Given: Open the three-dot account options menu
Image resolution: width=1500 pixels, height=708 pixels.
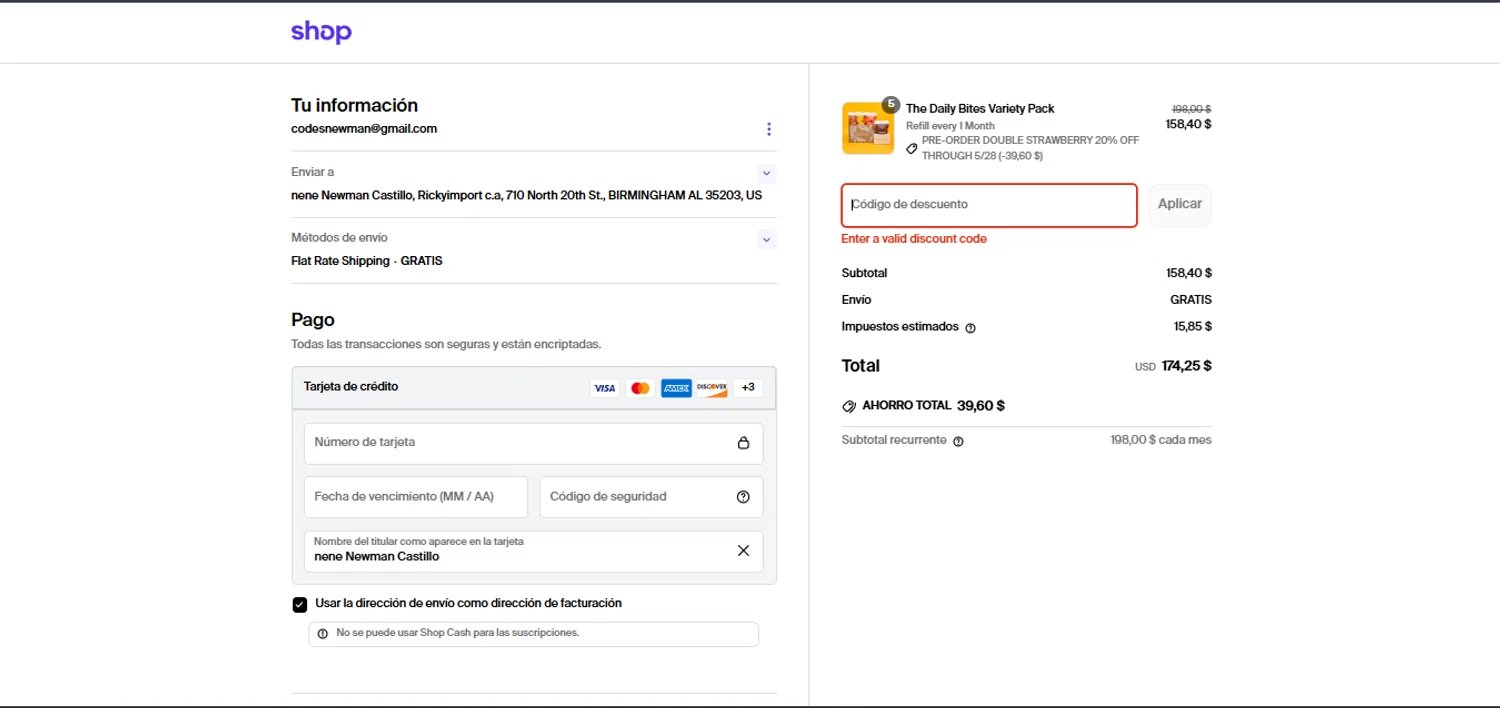Looking at the screenshot, I should point(768,129).
